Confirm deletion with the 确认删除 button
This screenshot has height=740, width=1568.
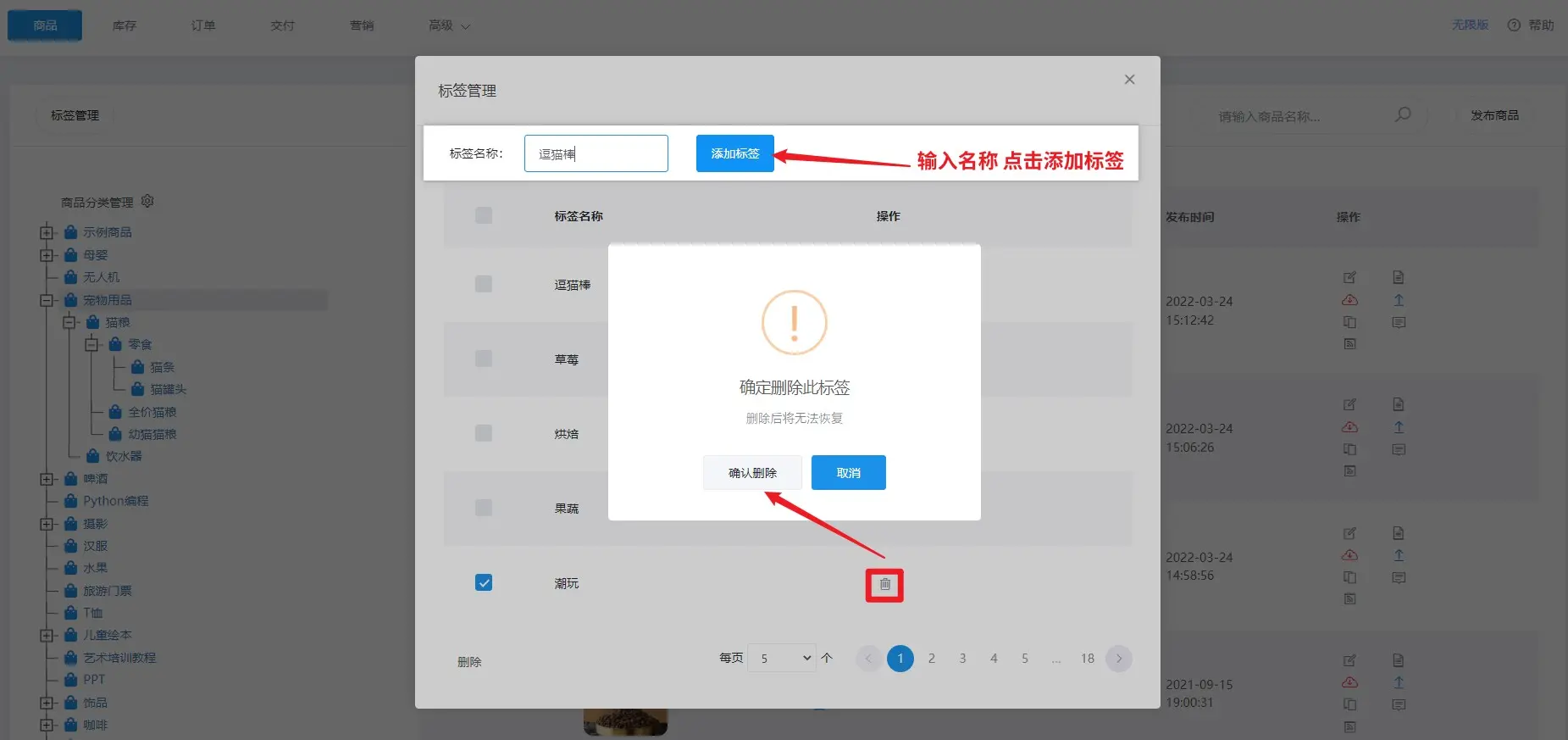752,473
